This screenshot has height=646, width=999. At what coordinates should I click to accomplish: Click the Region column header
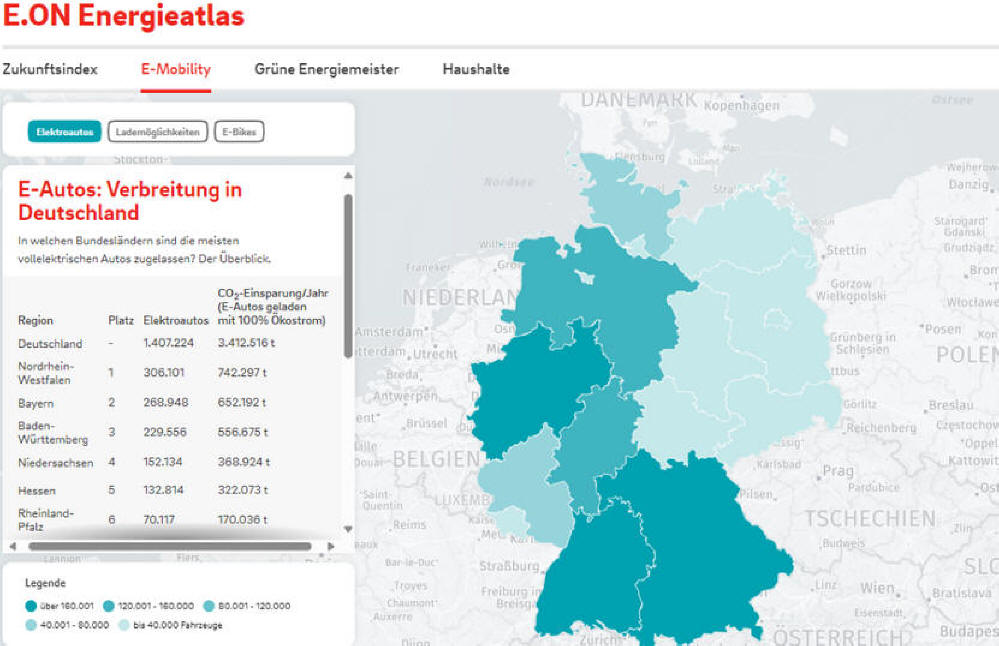coord(36,320)
